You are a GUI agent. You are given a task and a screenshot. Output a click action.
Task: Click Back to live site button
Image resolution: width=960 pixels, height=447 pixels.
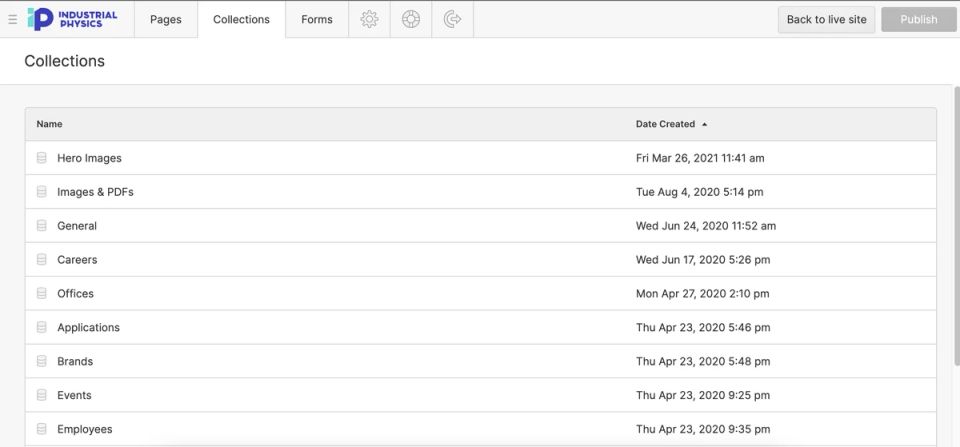827,20
